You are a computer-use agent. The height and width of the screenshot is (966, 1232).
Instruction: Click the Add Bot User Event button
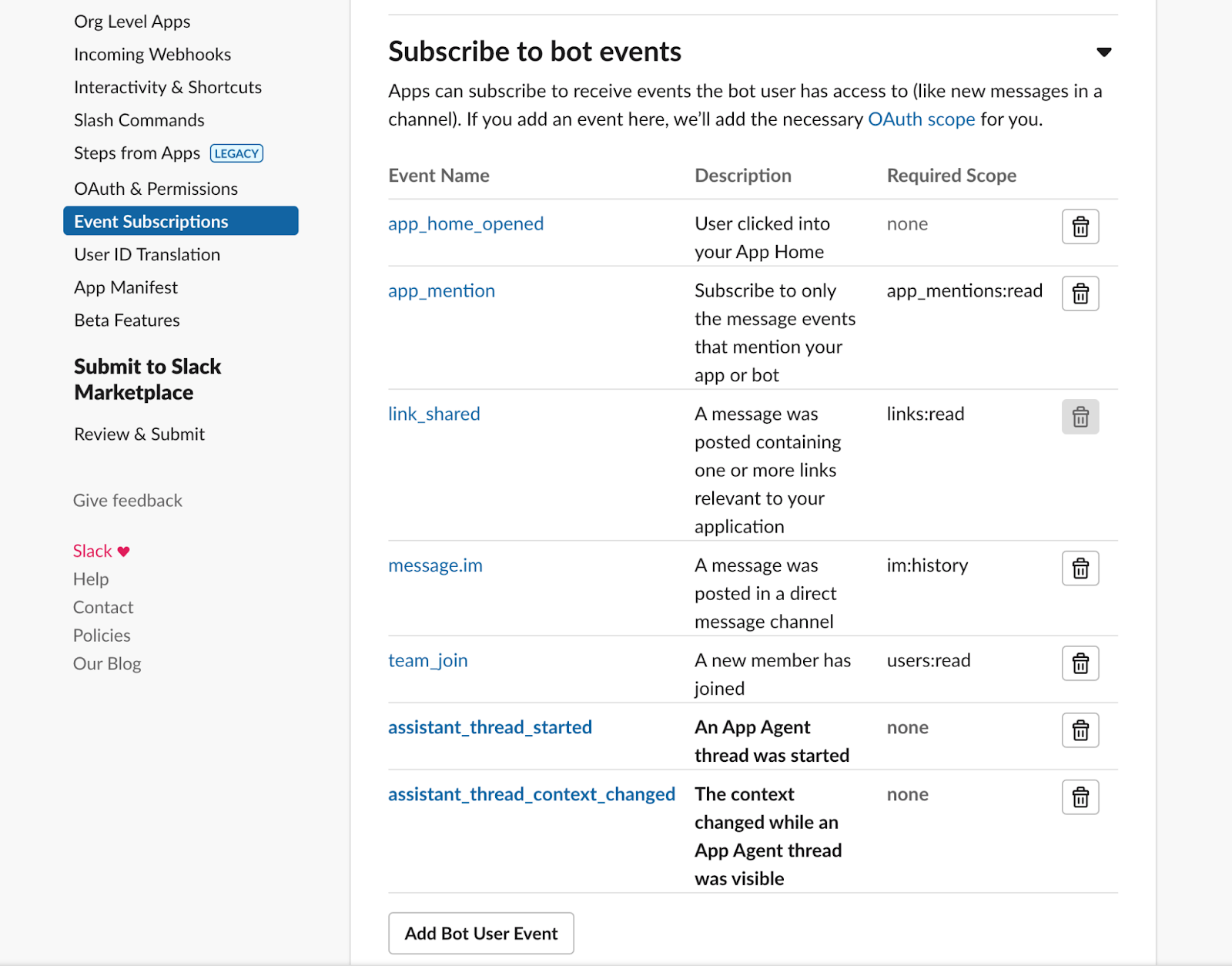click(480, 933)
